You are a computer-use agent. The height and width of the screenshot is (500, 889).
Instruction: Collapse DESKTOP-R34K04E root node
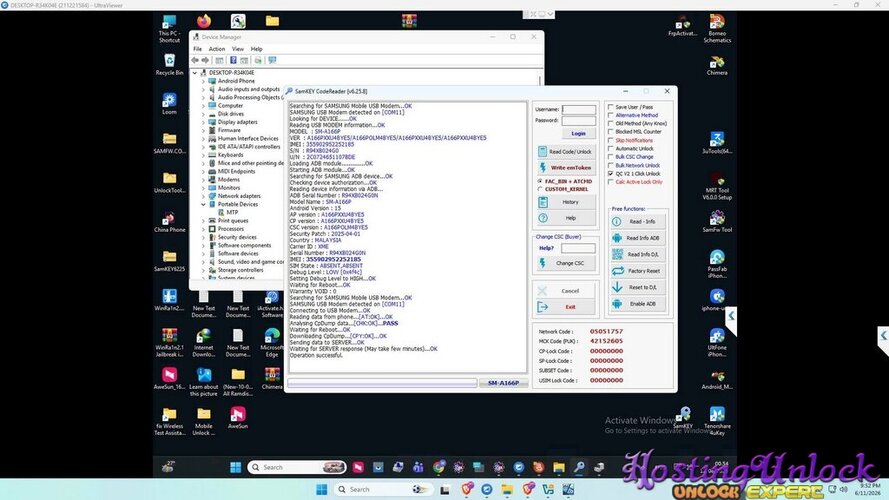(195, 73)
